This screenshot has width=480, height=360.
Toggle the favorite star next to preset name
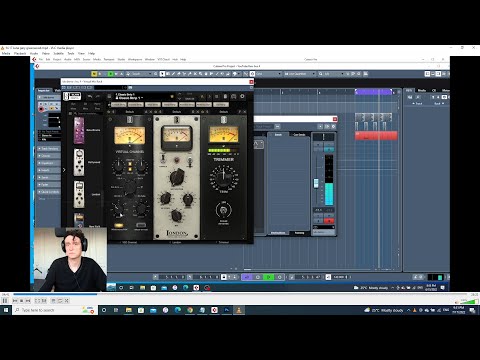click(172, 96)
